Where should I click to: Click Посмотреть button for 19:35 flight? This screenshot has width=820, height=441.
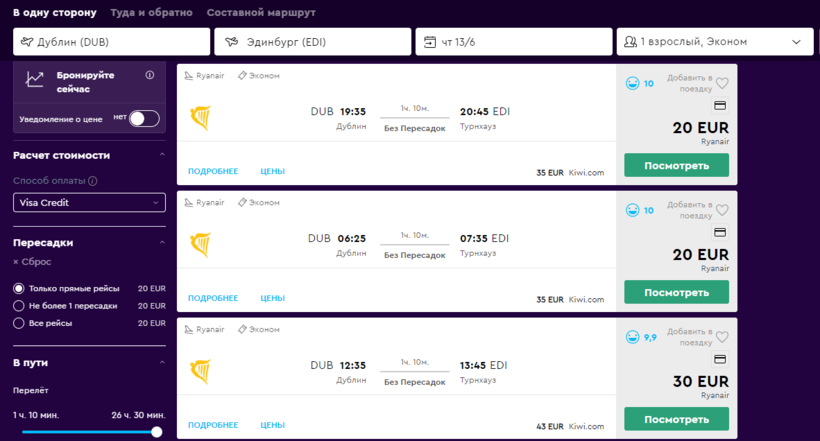click(676, 165)
